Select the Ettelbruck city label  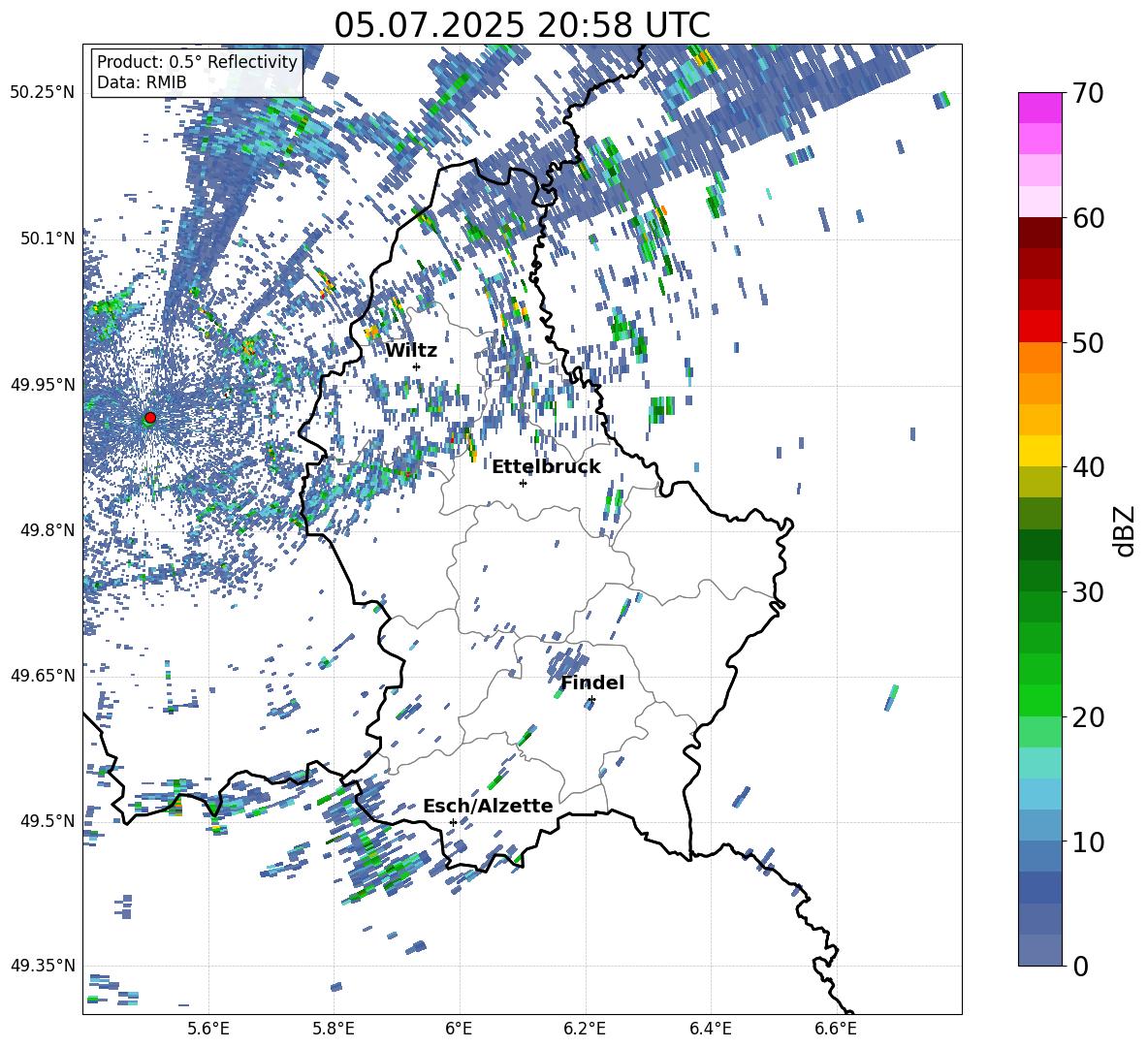tap(546, 467)
